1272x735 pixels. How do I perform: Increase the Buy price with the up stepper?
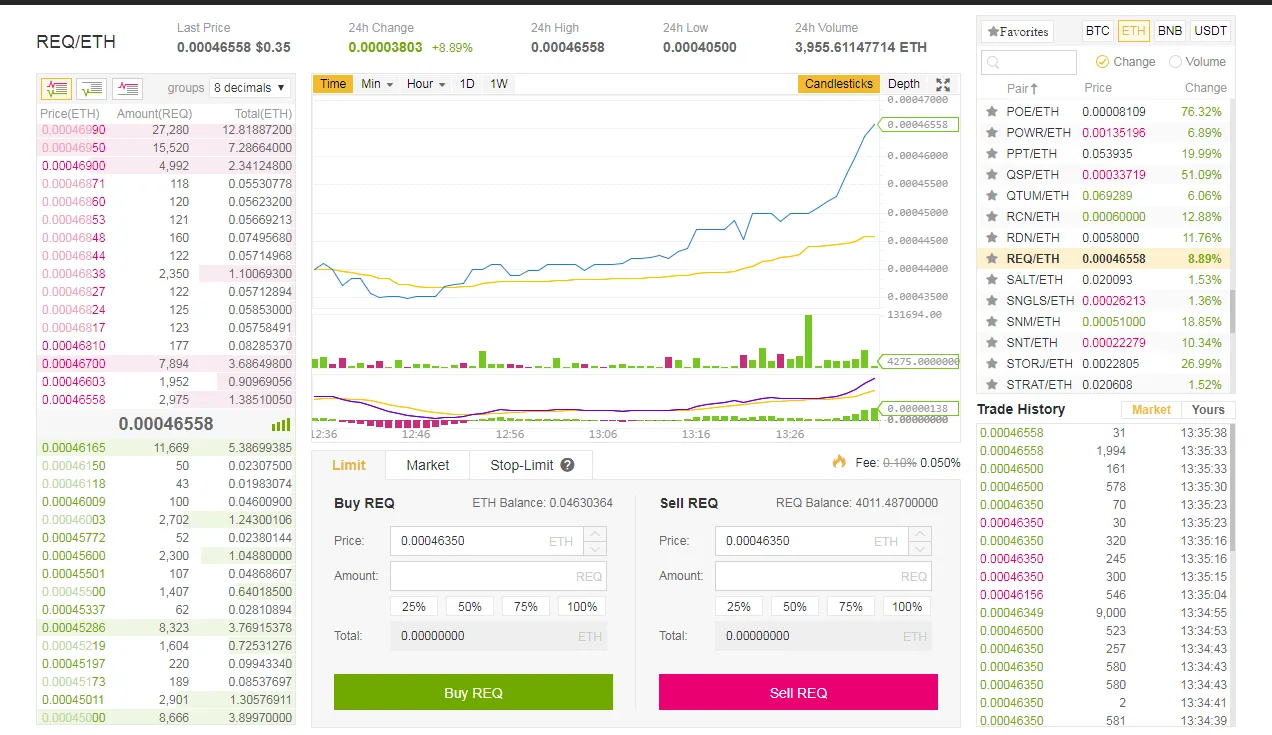point(594,534)
